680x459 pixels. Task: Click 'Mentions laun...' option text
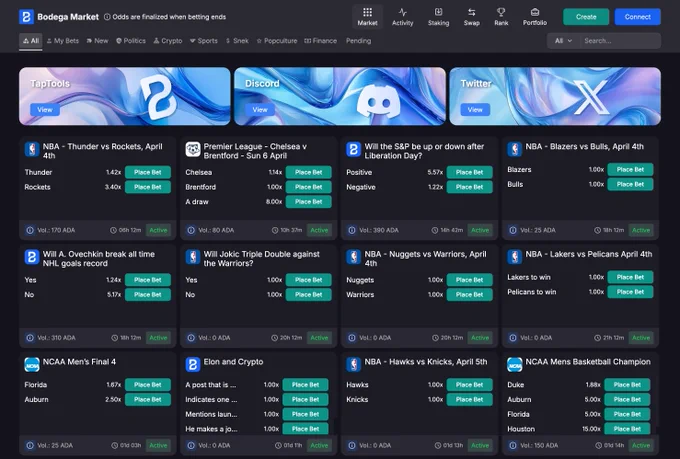211,414
